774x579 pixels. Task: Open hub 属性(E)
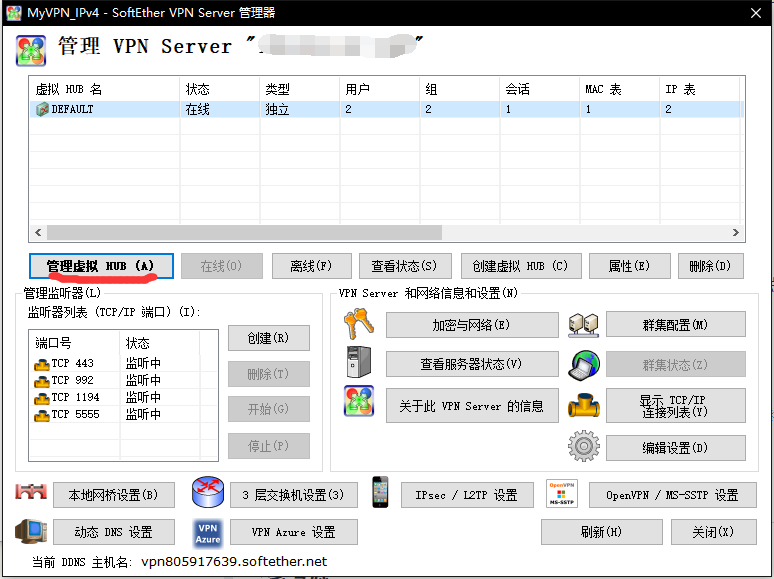pos(629,266)
